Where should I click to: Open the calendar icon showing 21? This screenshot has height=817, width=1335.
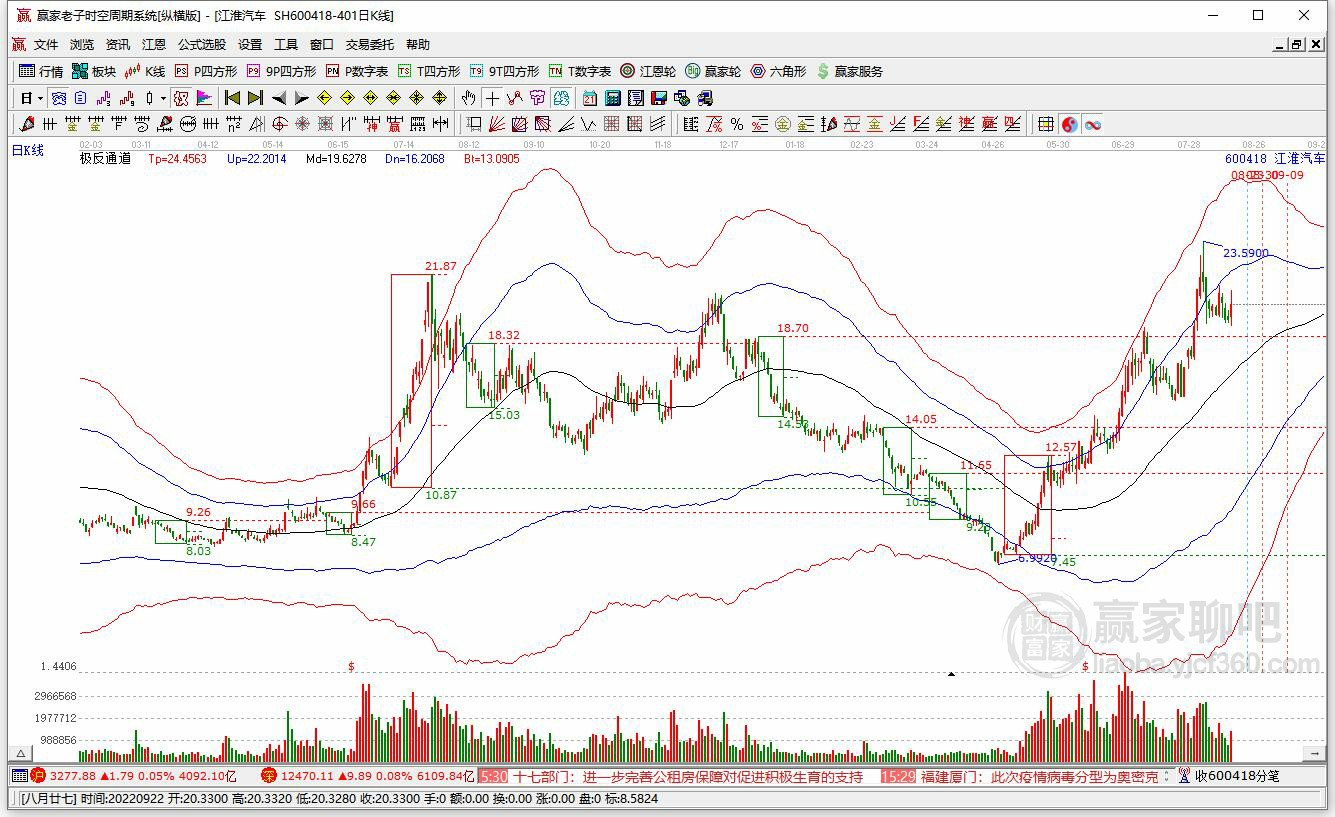[590, 98]
